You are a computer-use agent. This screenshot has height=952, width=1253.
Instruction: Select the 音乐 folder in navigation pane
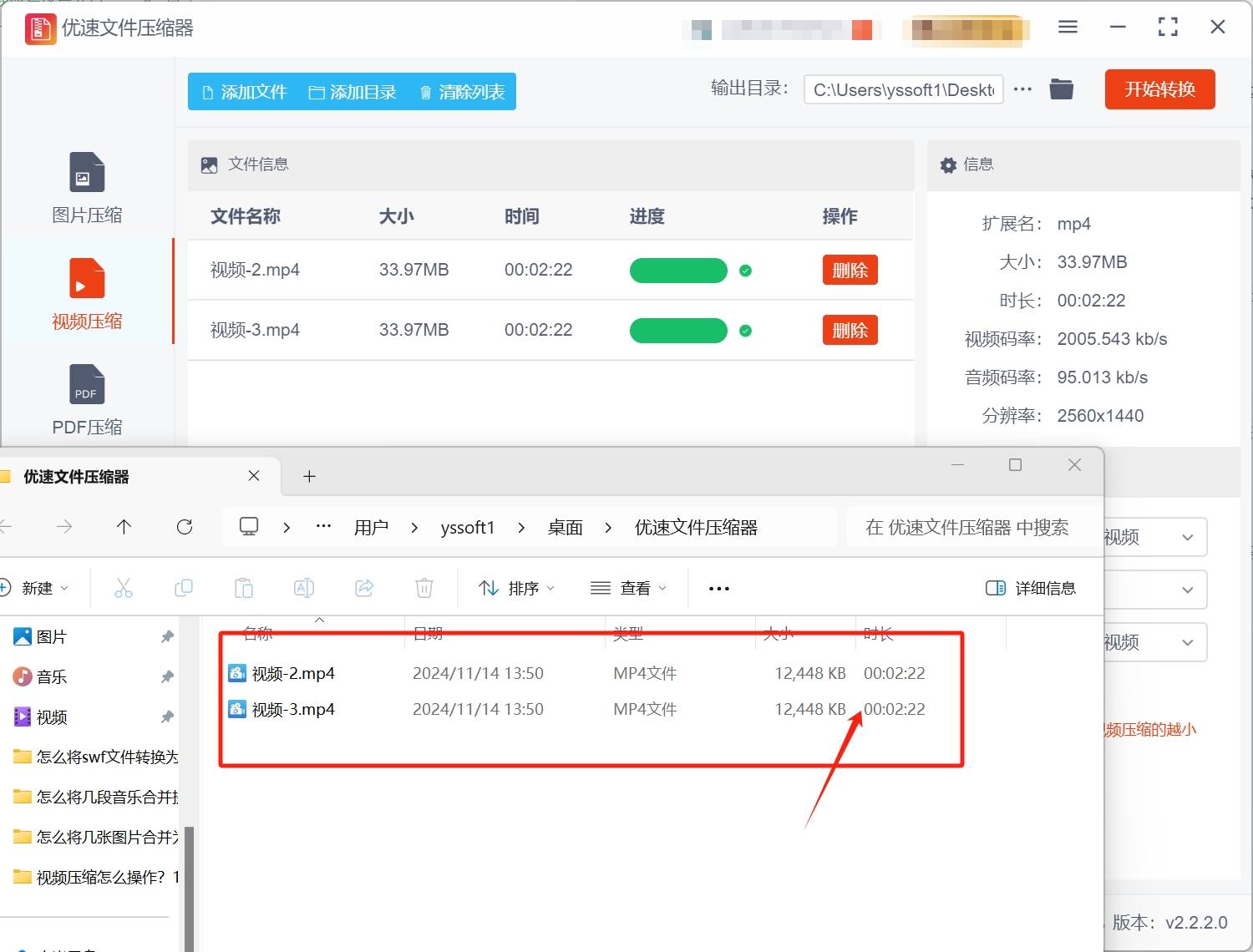tap(51, 677)
